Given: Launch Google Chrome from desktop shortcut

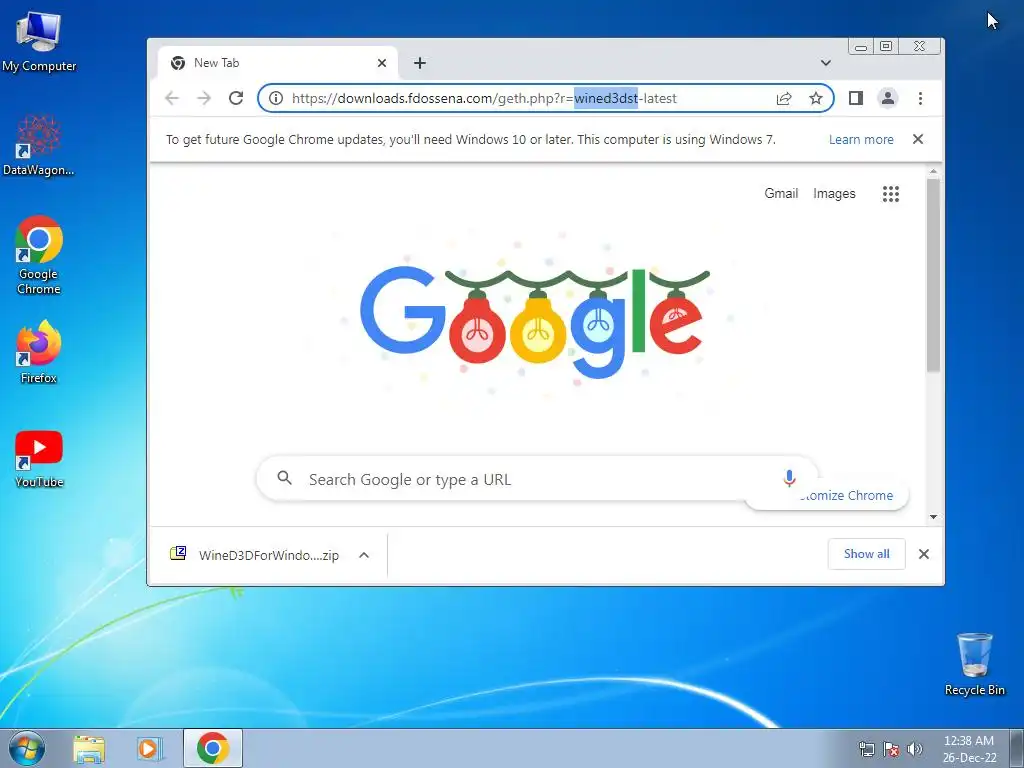Looking at the screenshot, I should click(39, 255).
